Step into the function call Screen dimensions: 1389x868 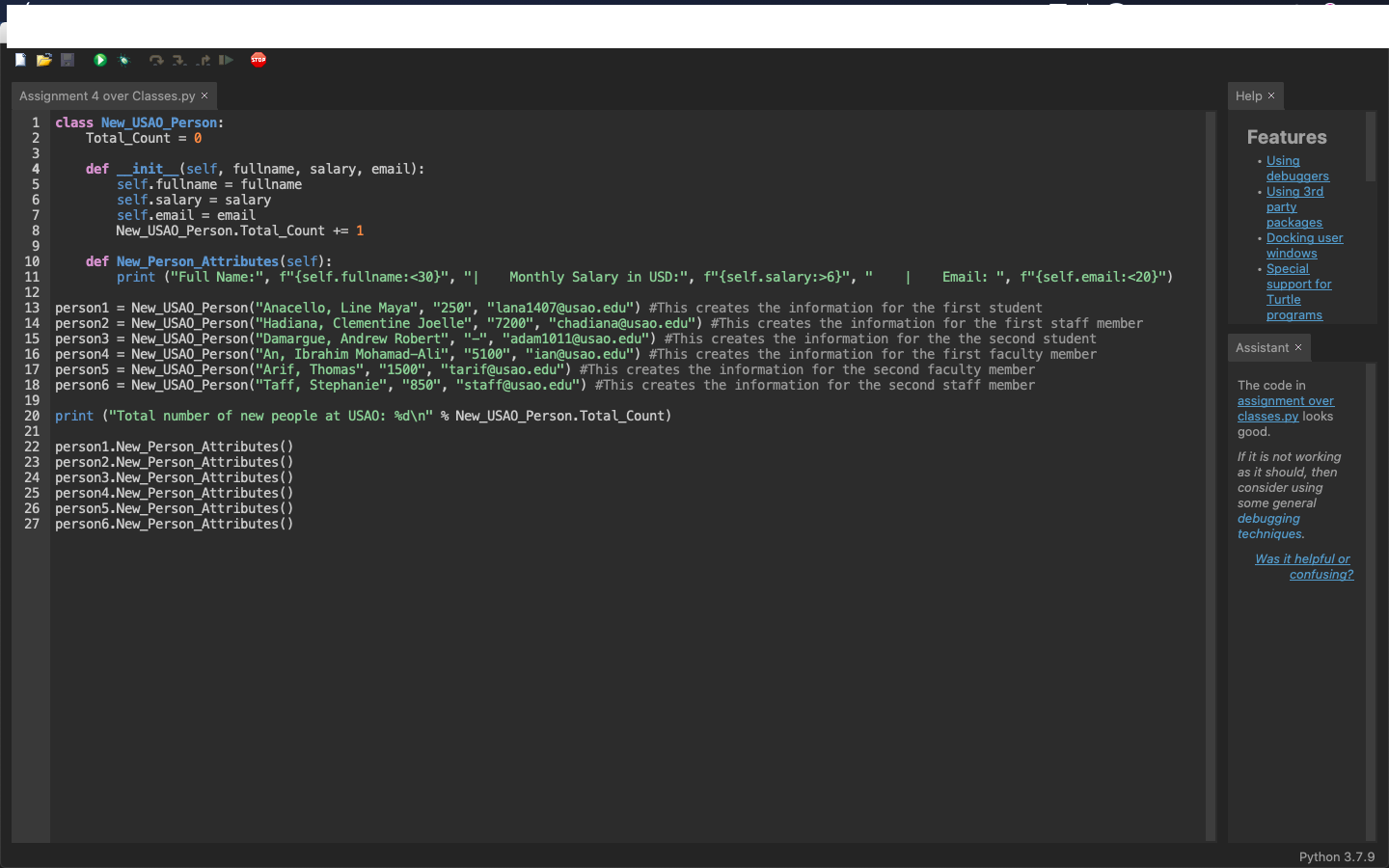(x=179, y=60)
